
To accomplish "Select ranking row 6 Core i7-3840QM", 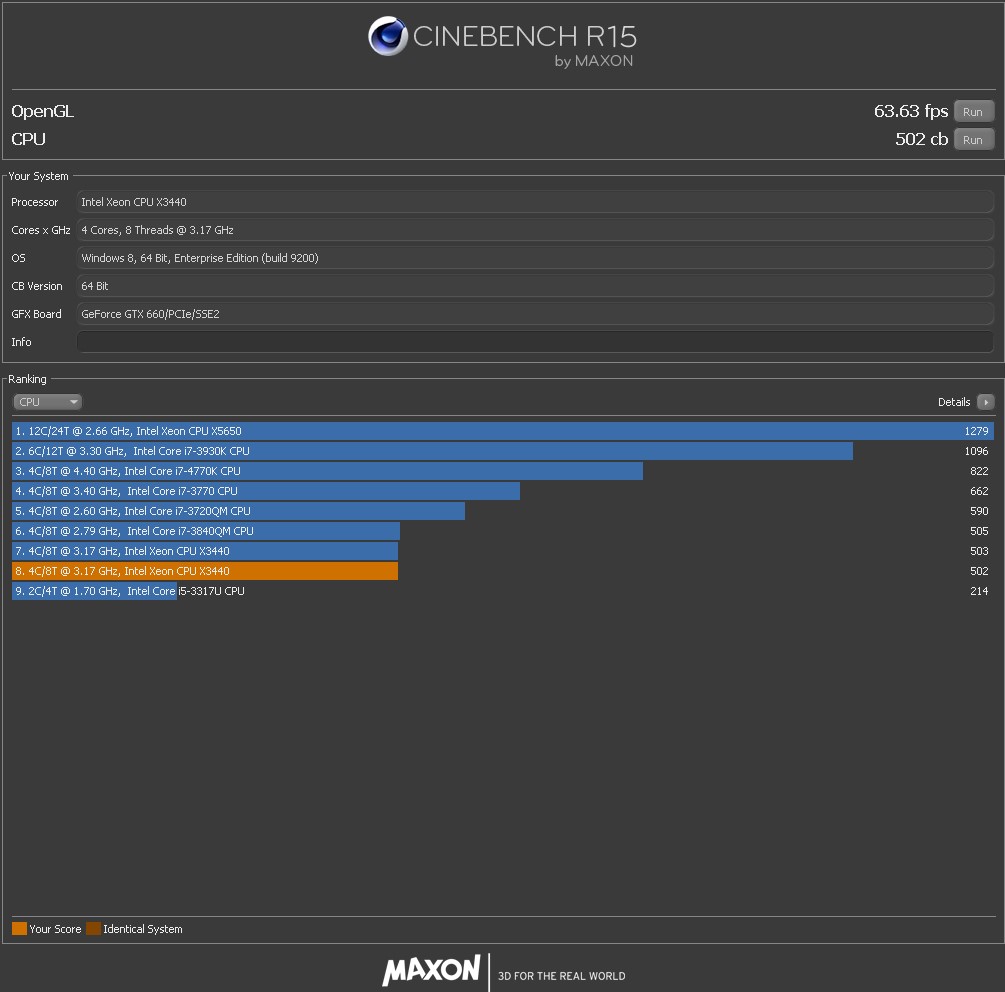I will pyautogui.click(x=502, y=531).
